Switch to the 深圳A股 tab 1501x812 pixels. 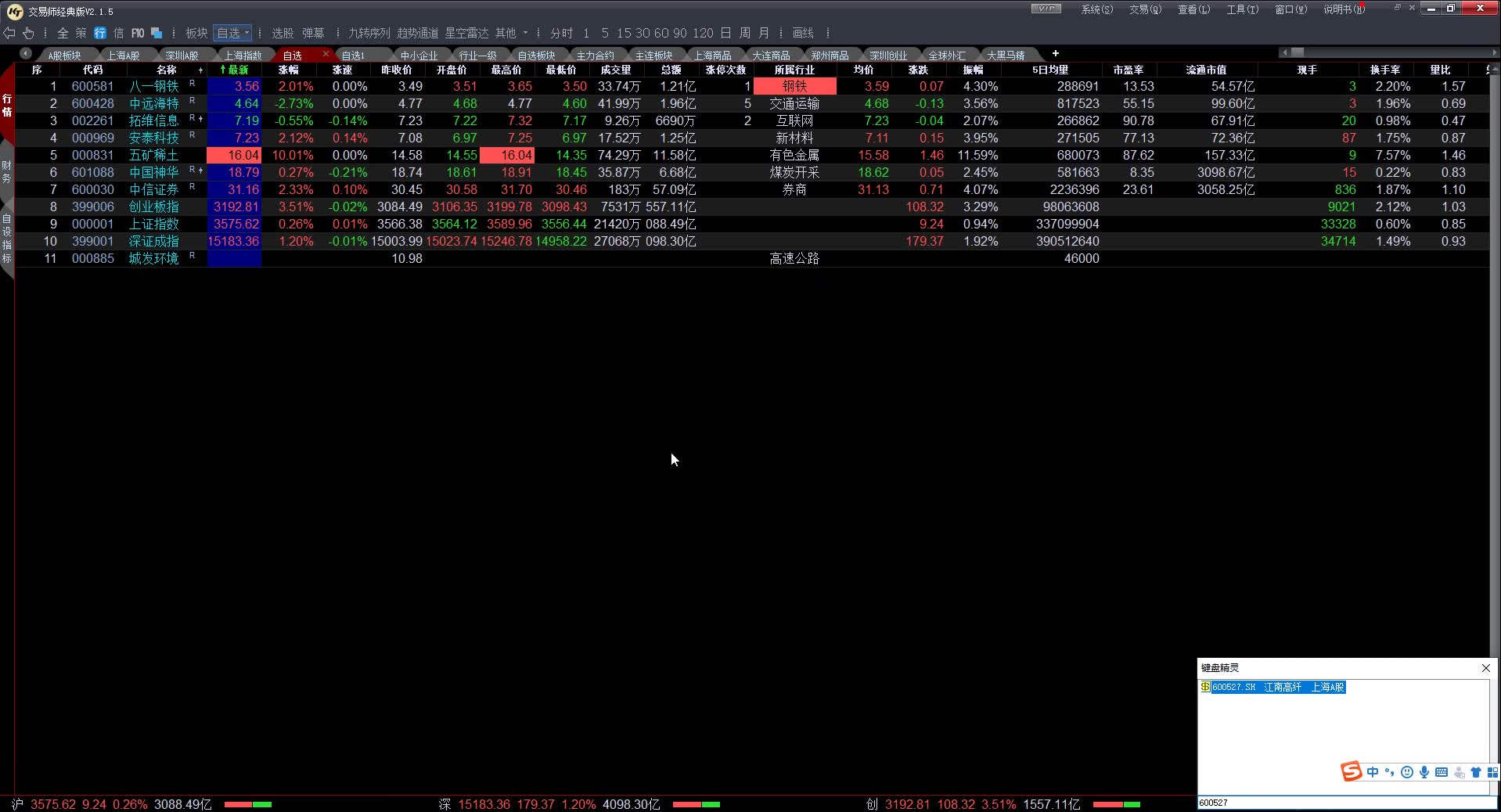pos(182,56)
